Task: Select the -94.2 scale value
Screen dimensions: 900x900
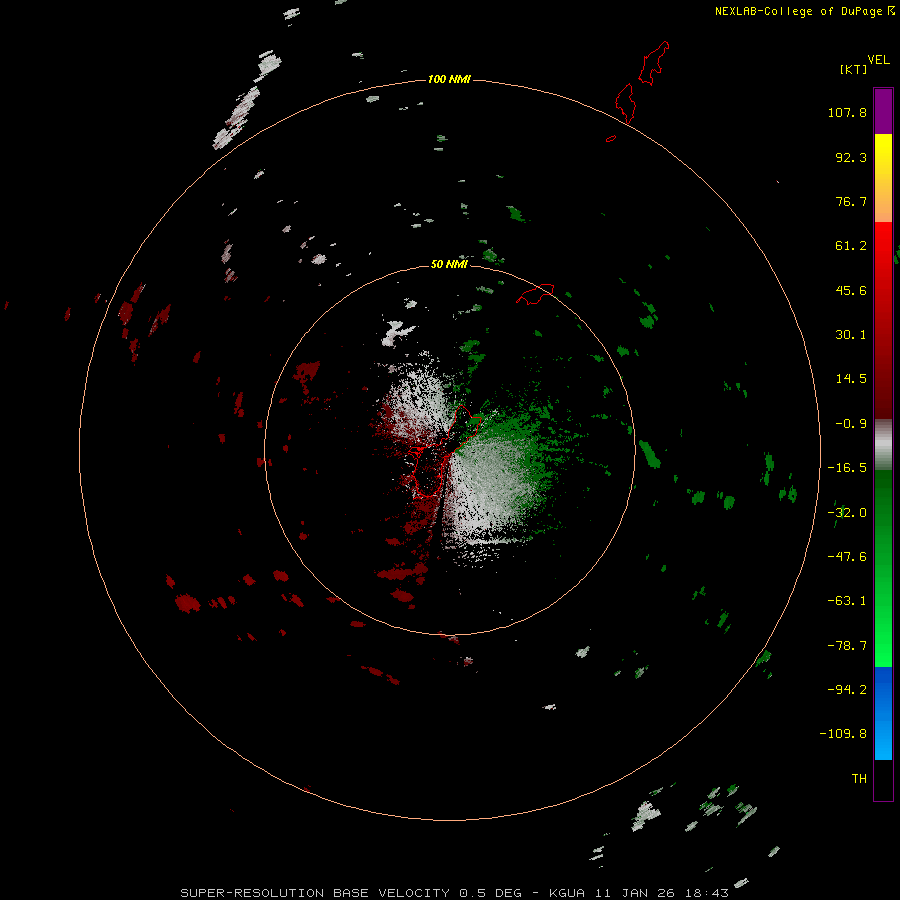Action: click(847, 689)
